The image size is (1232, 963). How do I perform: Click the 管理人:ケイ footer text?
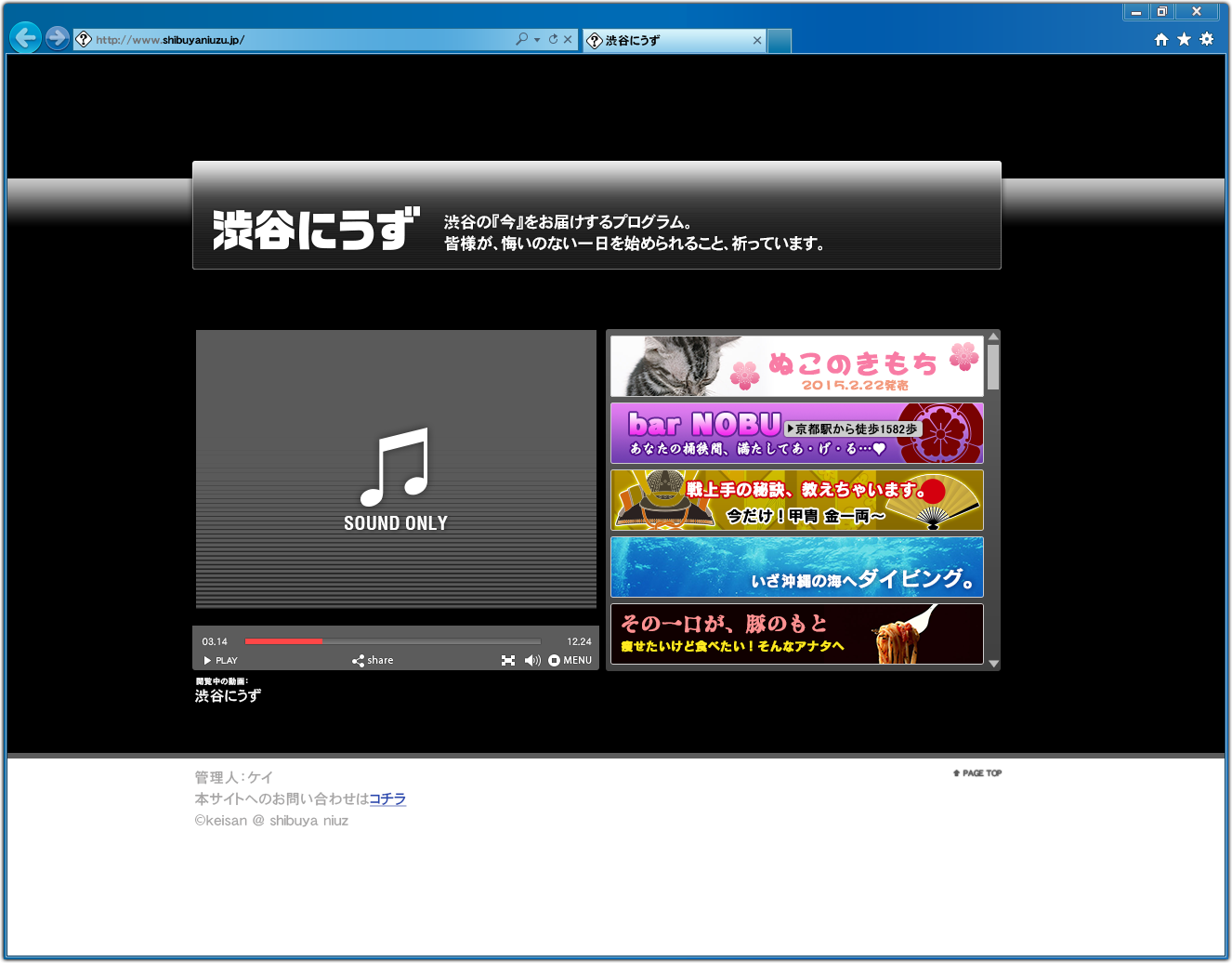(233, 777)
